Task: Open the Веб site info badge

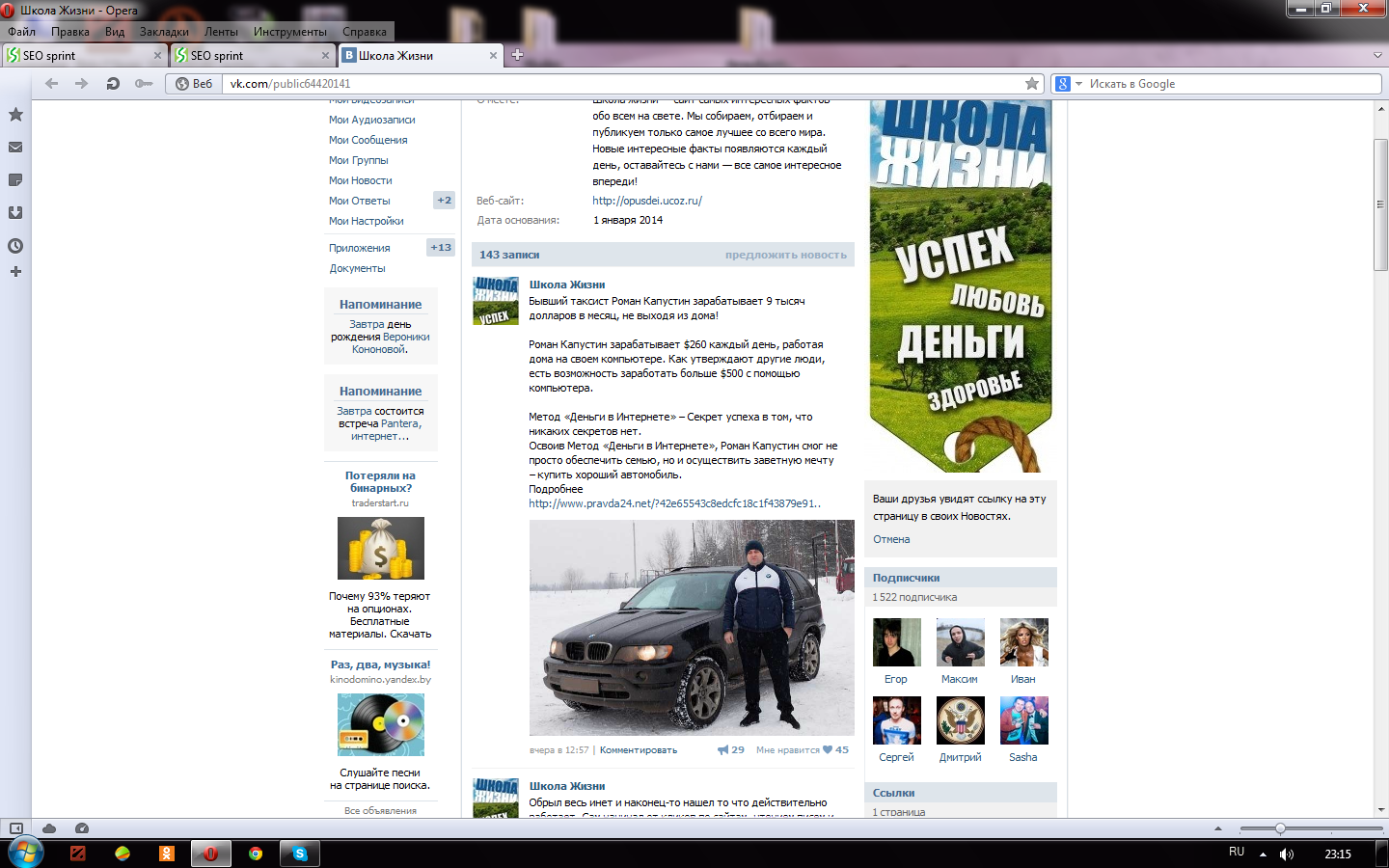Action: tap(195, 84)
